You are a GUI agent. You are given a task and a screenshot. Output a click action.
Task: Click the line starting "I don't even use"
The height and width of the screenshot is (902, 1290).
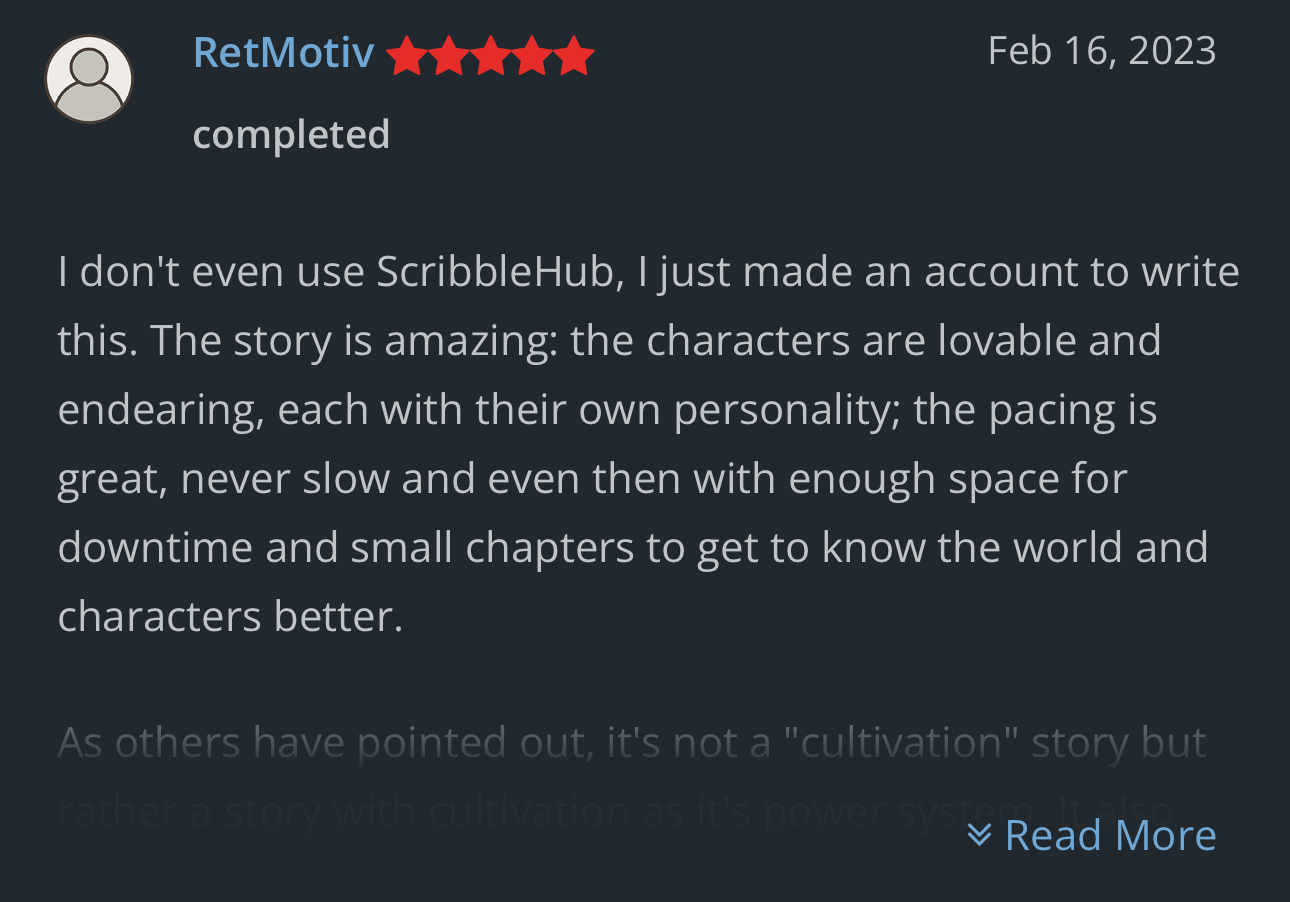[648, 272]
